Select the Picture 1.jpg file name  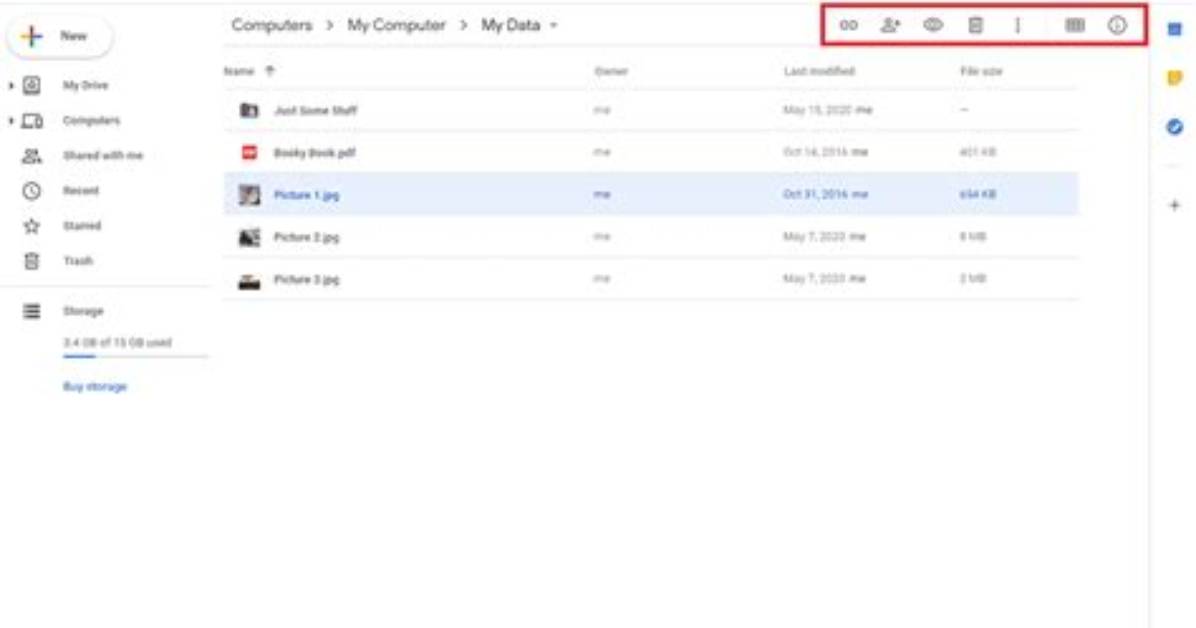[307, 195]
